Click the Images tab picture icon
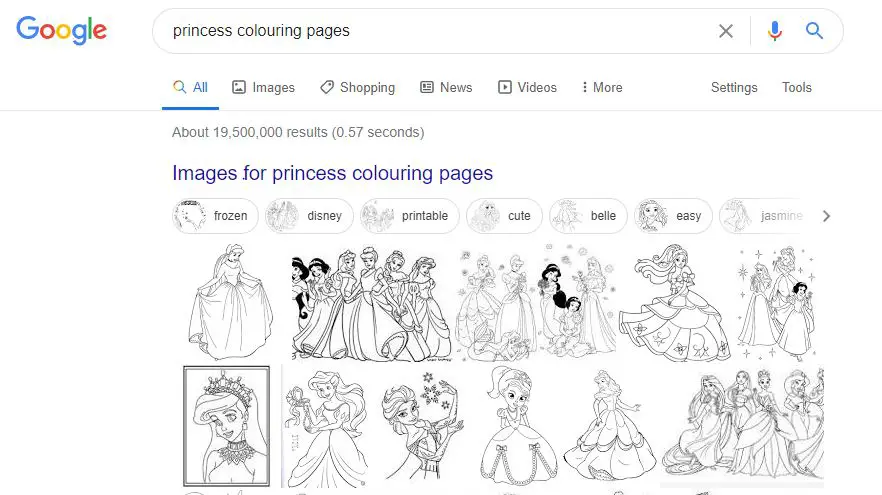This screenshot has height=495, width=882. (x=239, y=87)
